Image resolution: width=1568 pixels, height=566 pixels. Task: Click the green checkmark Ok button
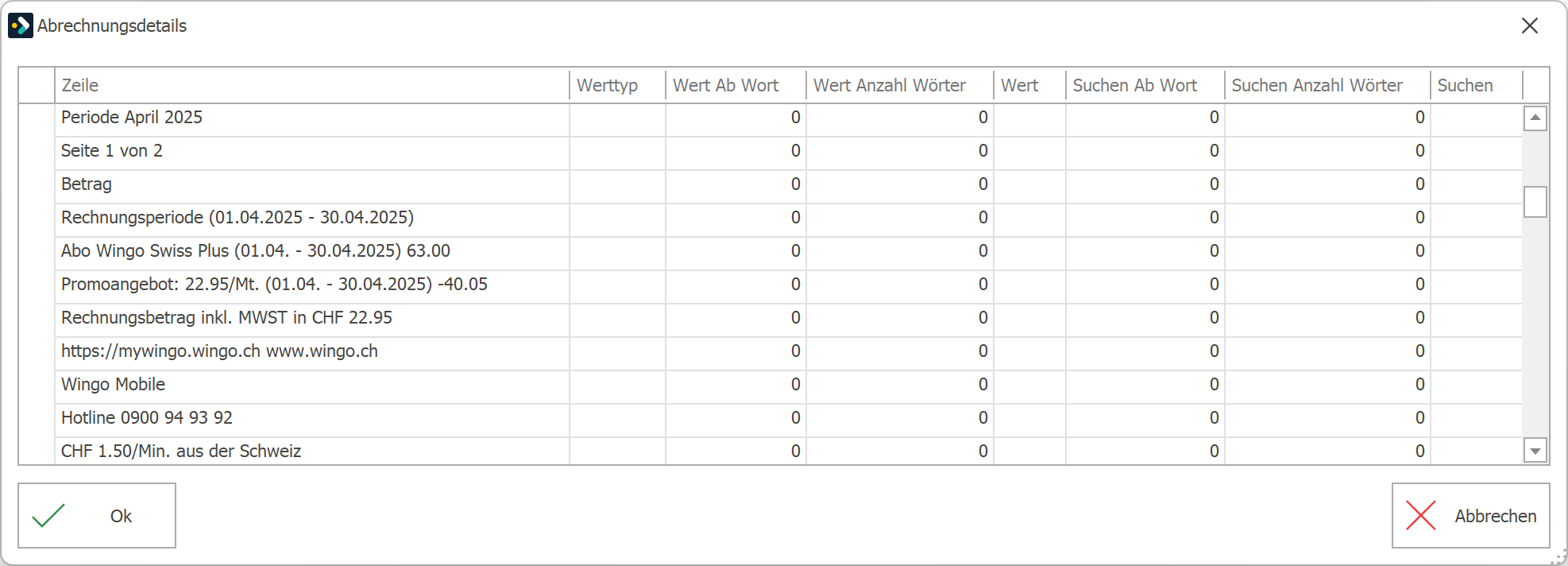(x=97, y=516)
